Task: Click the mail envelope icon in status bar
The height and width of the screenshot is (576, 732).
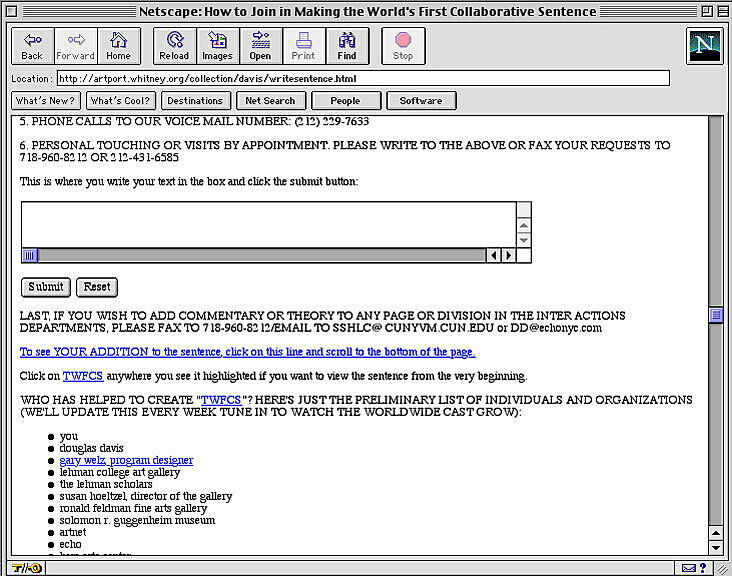Action: 689,568
